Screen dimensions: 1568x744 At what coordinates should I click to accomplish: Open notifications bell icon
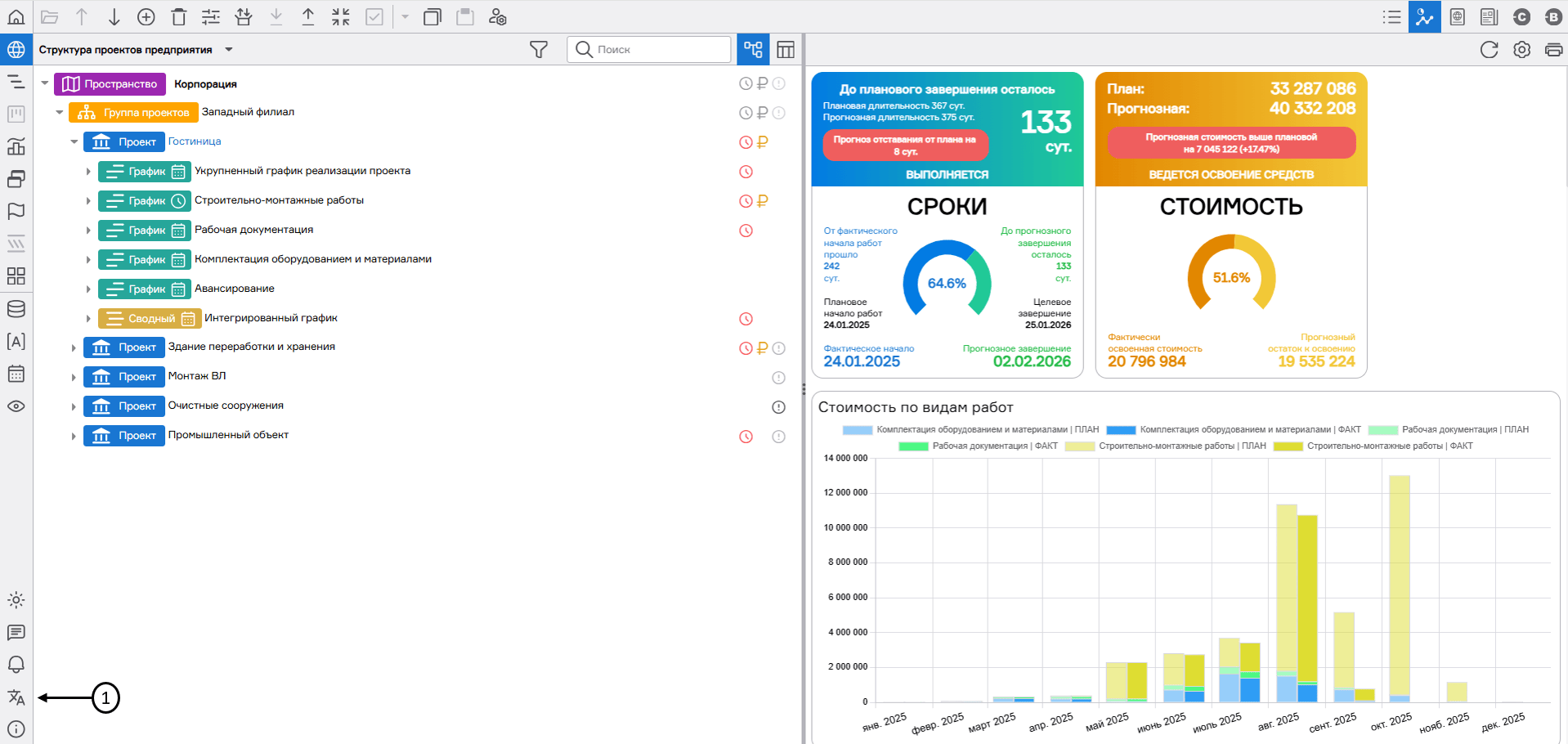click(x=16, y=665)
